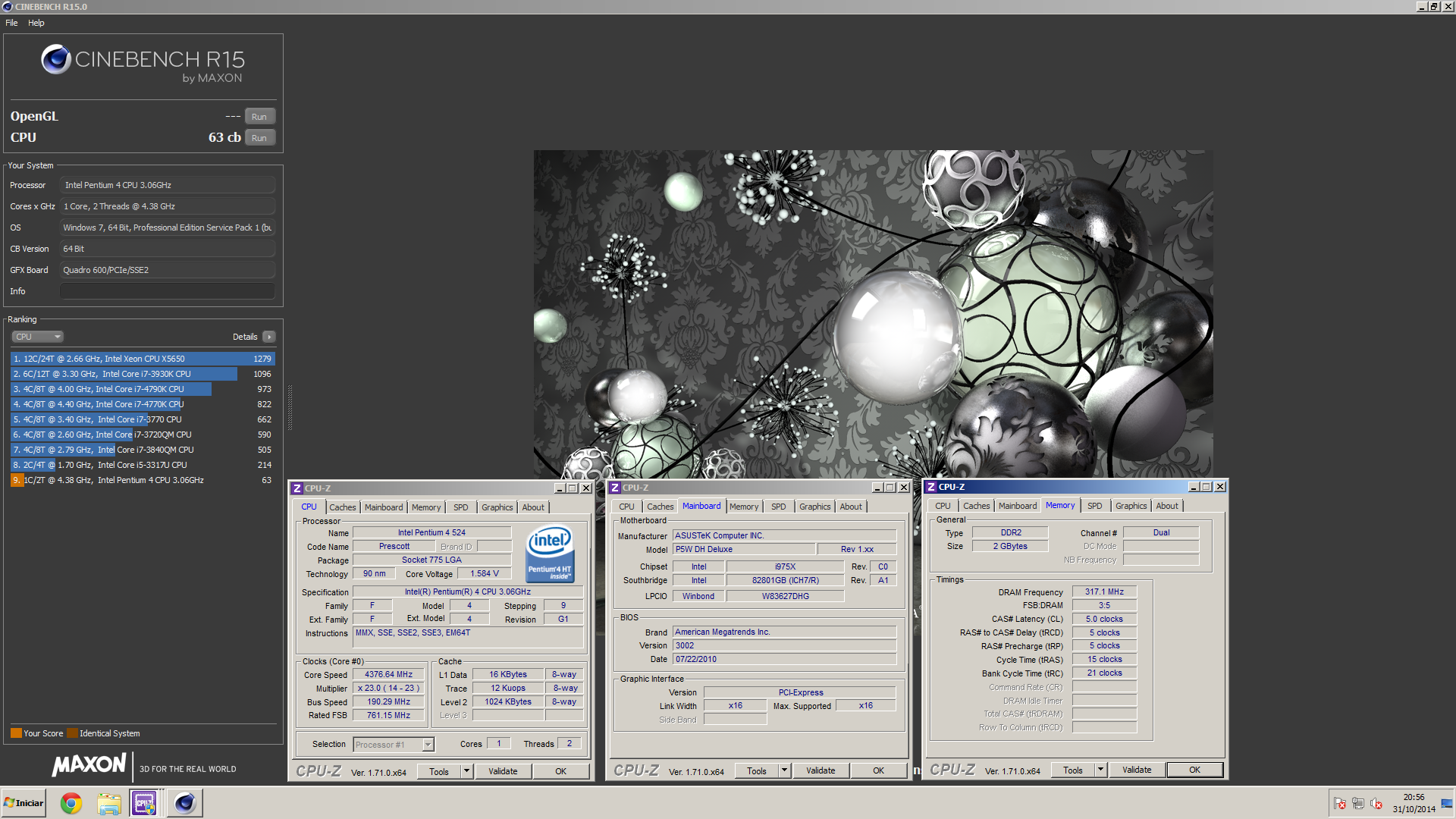
Task: Close the Mainboard CPU-Z window
Action: 904,488
